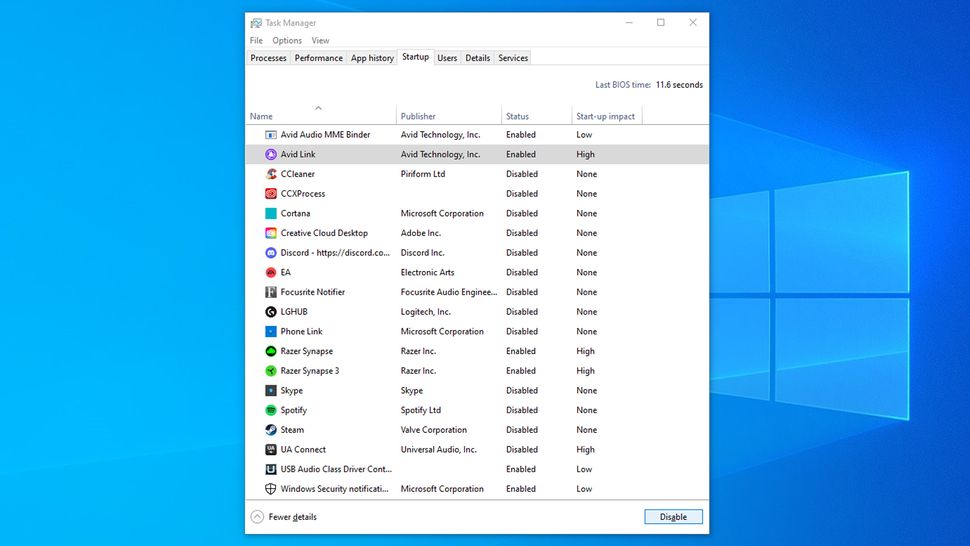Viewport: 970px width, 546px height.
Task: Select the Steam row name text
Action: click(x=292, y=430)
